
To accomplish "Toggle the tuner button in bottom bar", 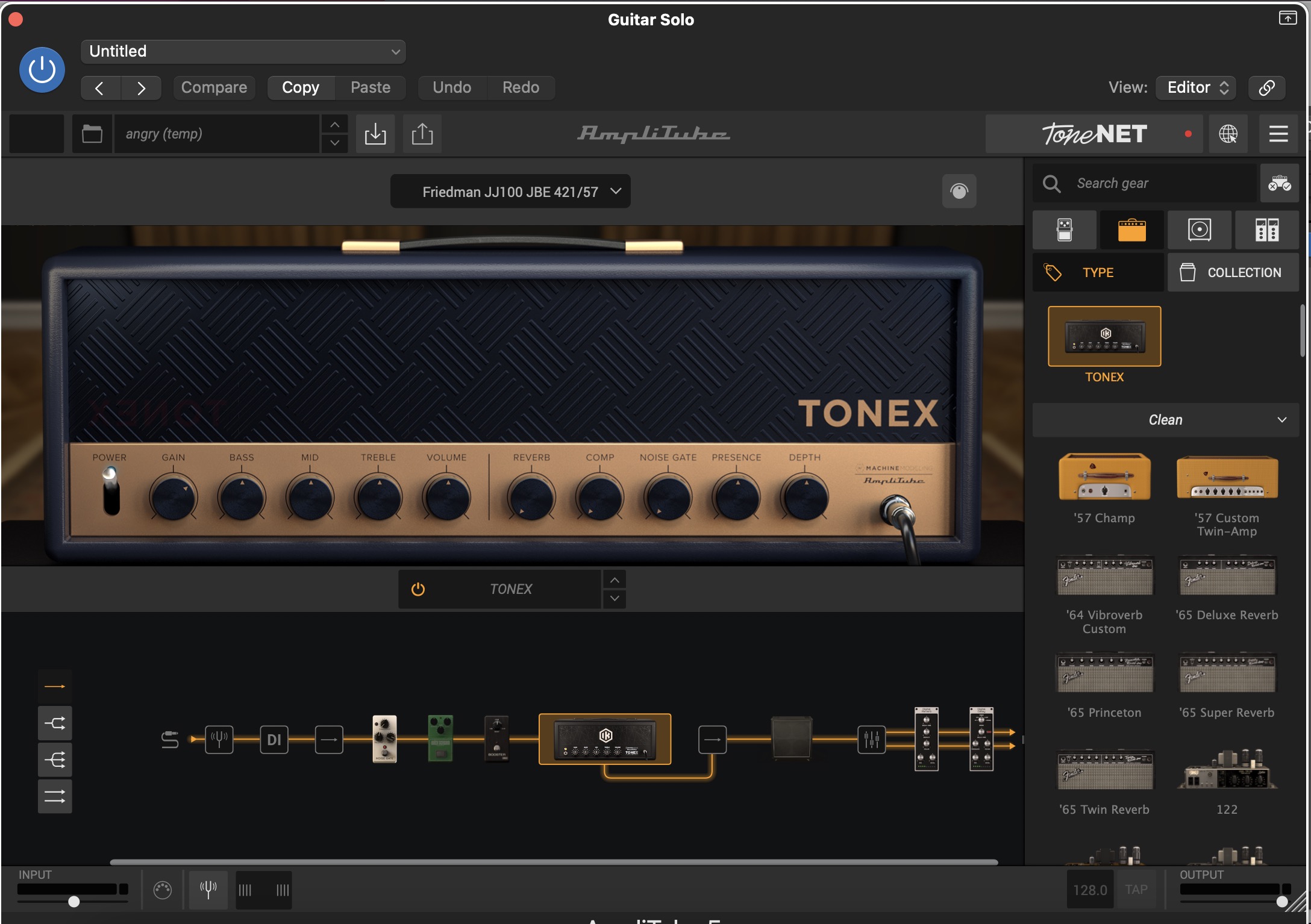I will (x=208, y=890).
